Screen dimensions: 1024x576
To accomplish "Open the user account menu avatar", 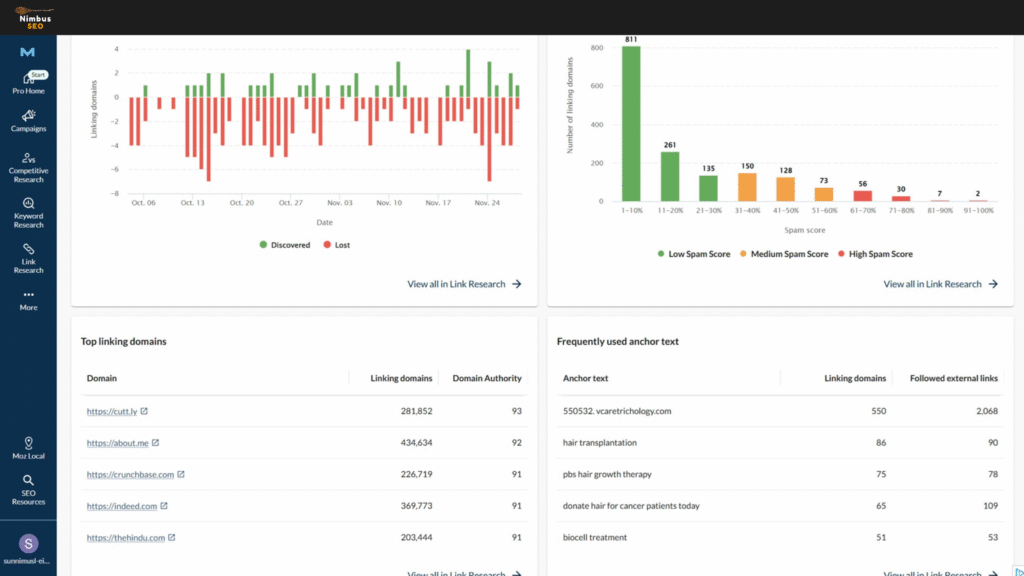I will point(28,543).
